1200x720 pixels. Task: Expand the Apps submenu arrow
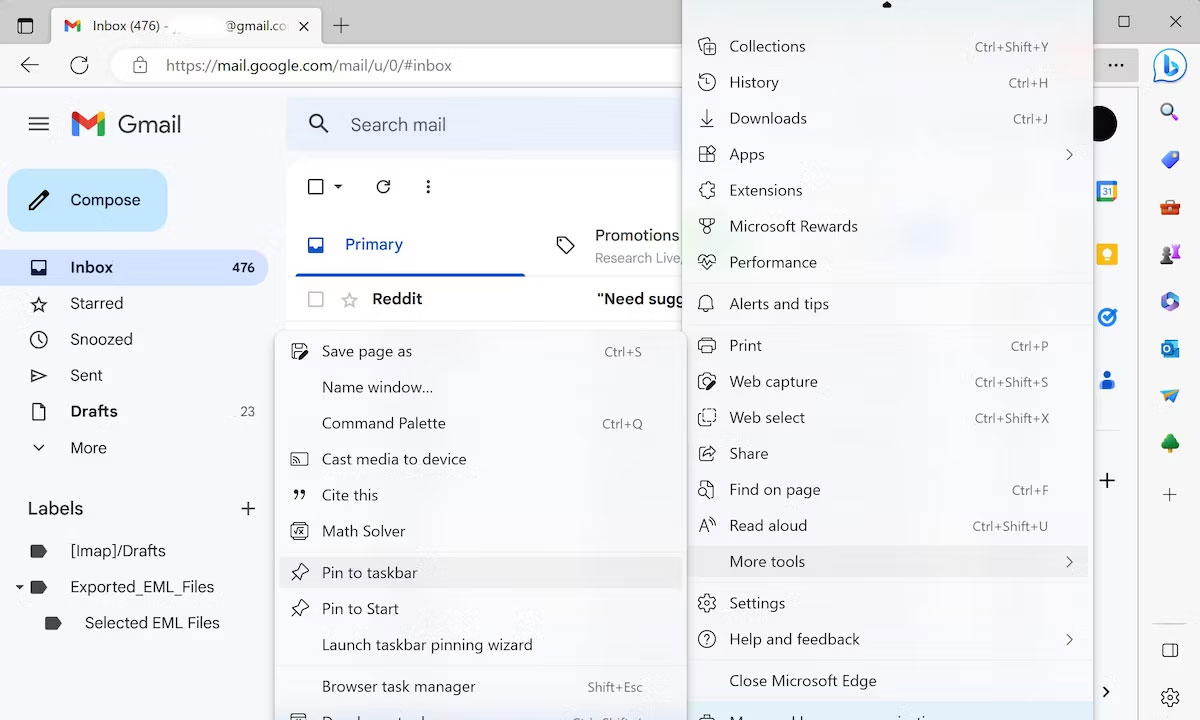coord(1069,154)
